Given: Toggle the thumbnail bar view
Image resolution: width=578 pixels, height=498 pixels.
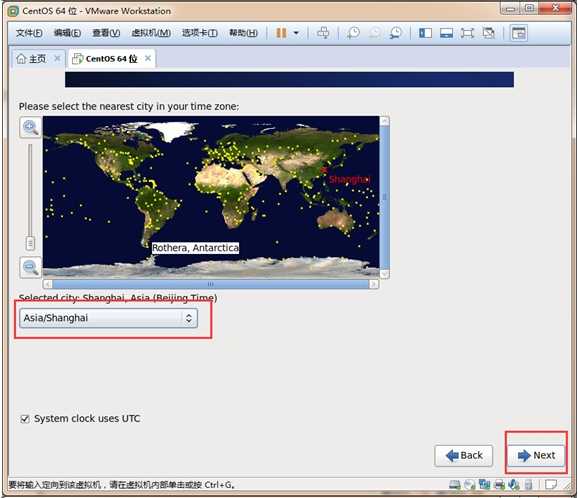Looking at the screenshot, I should pyautogui.click(x=446, y=33).
